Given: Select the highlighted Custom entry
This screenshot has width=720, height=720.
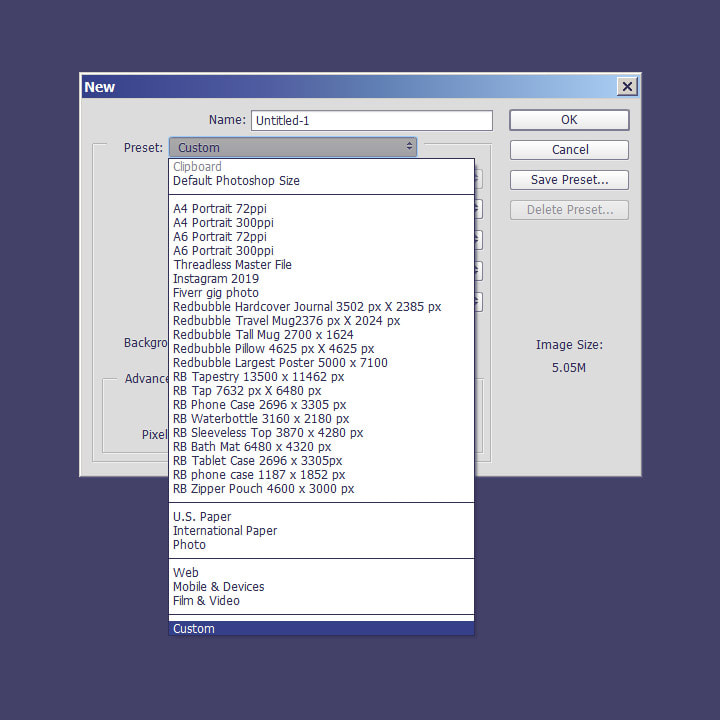Looking at the screenshot, I should point(321,629).
